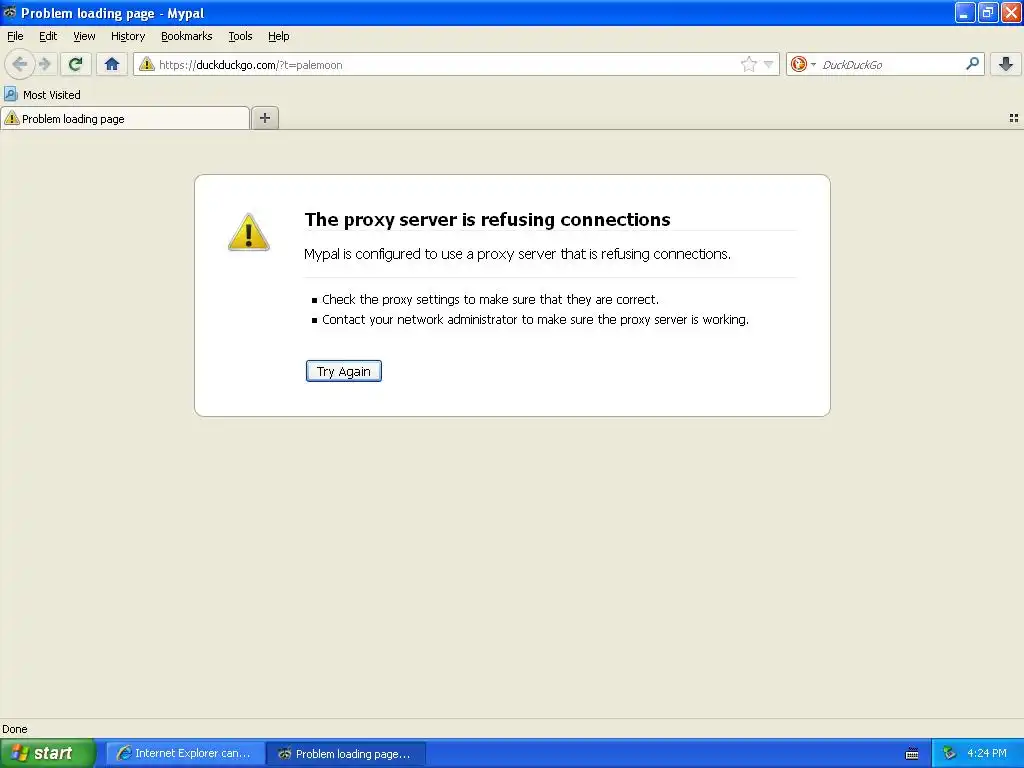The height and width of the screenshot is (768, 1024).
Task: Switch to Internet Explorer taskbar item
Action: tap(185, 753)
